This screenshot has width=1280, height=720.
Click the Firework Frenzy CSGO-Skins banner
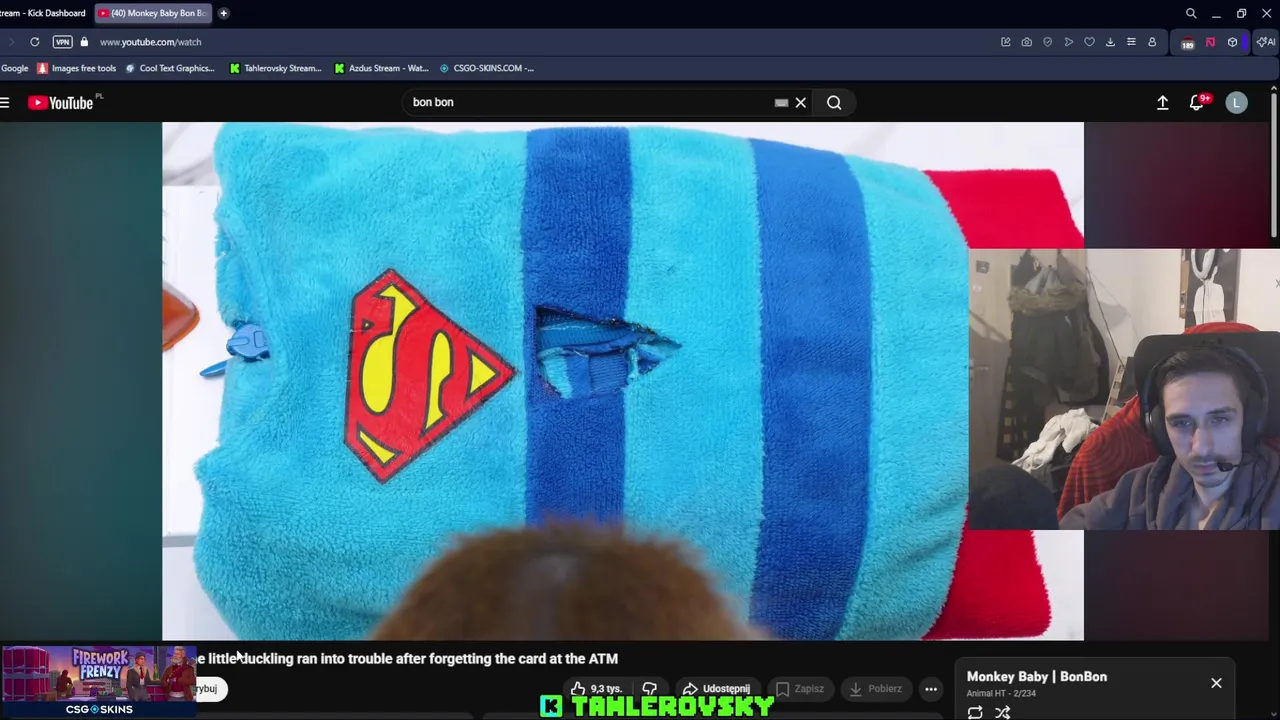(98, 682)
